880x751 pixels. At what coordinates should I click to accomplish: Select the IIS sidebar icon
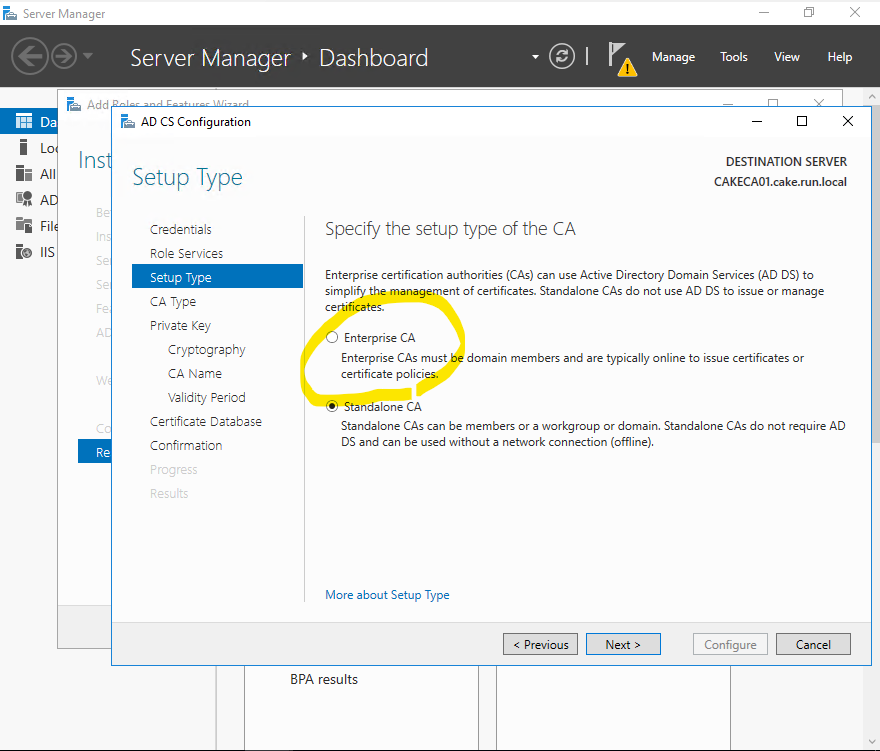24,251
